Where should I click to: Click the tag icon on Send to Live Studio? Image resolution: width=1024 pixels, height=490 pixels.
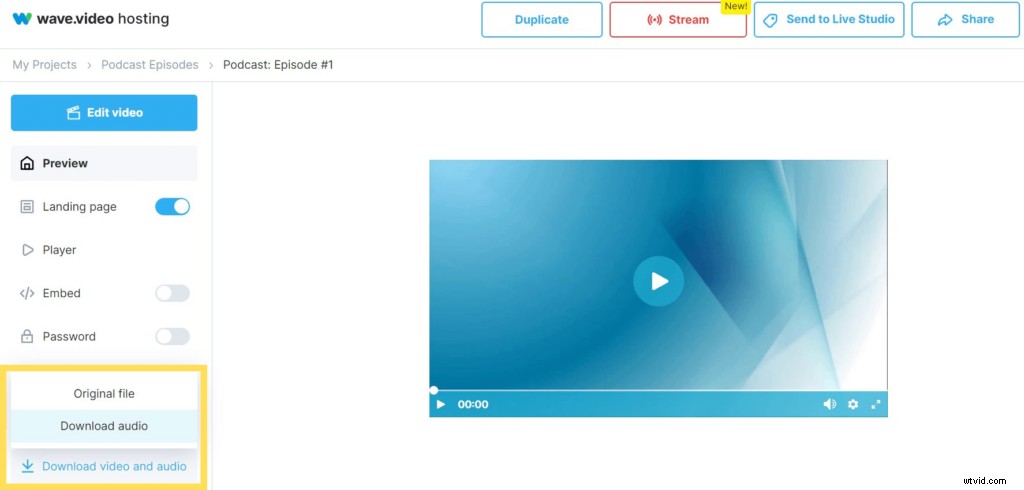(771, 20)
